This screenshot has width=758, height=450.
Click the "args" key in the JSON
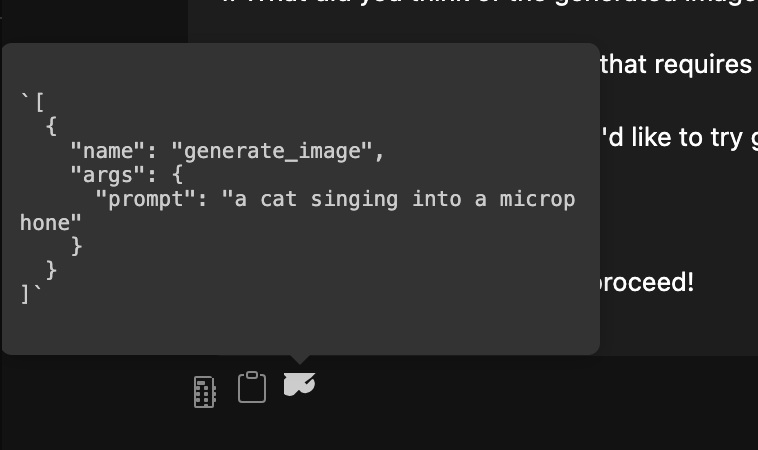click(x=108, y=175)
